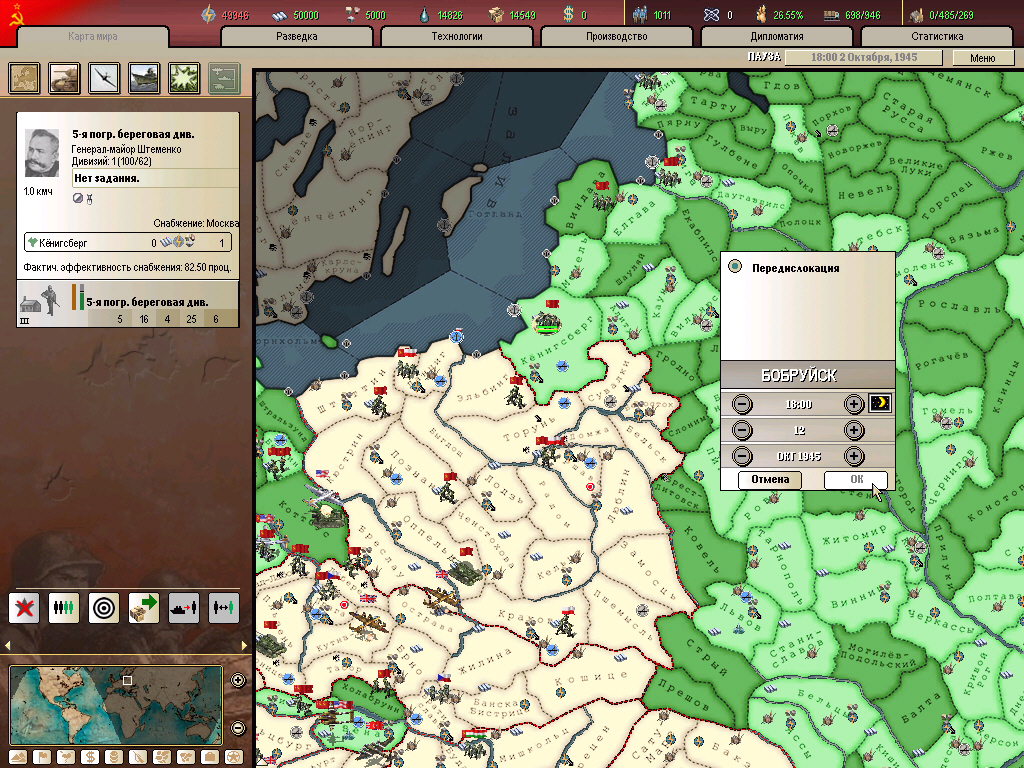The width and height of the screenshot is (1024, 768).
Task: Click the reorganize soldiers icon
Action: [64, 607]
